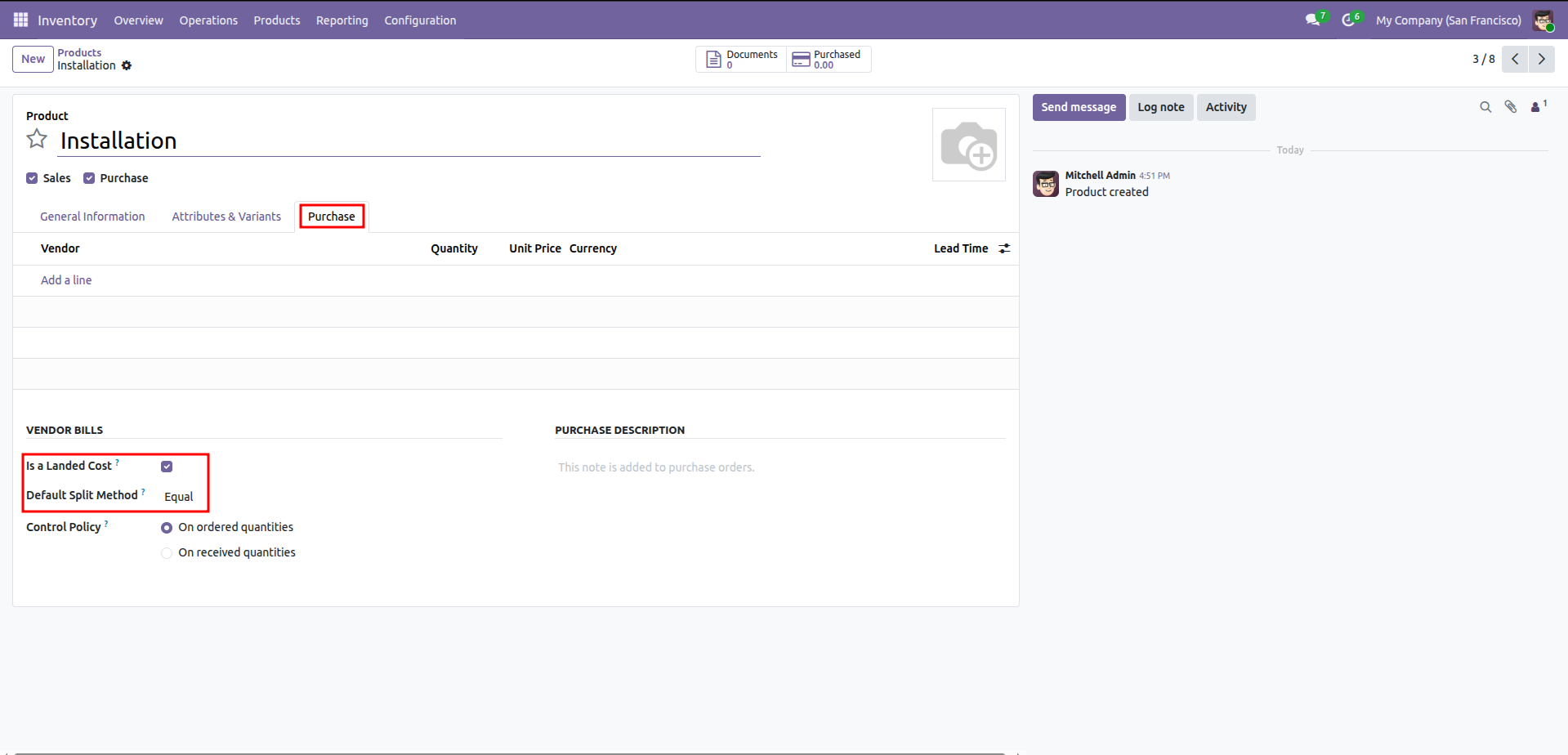Screen dimensions: 1568x755
Task: Attach files using the paperclip icon
Action: (1511, 107)
